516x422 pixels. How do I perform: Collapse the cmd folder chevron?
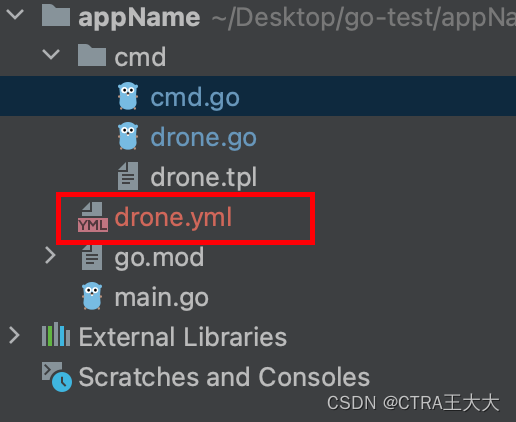pyautogui.click(x=51, y=55)
